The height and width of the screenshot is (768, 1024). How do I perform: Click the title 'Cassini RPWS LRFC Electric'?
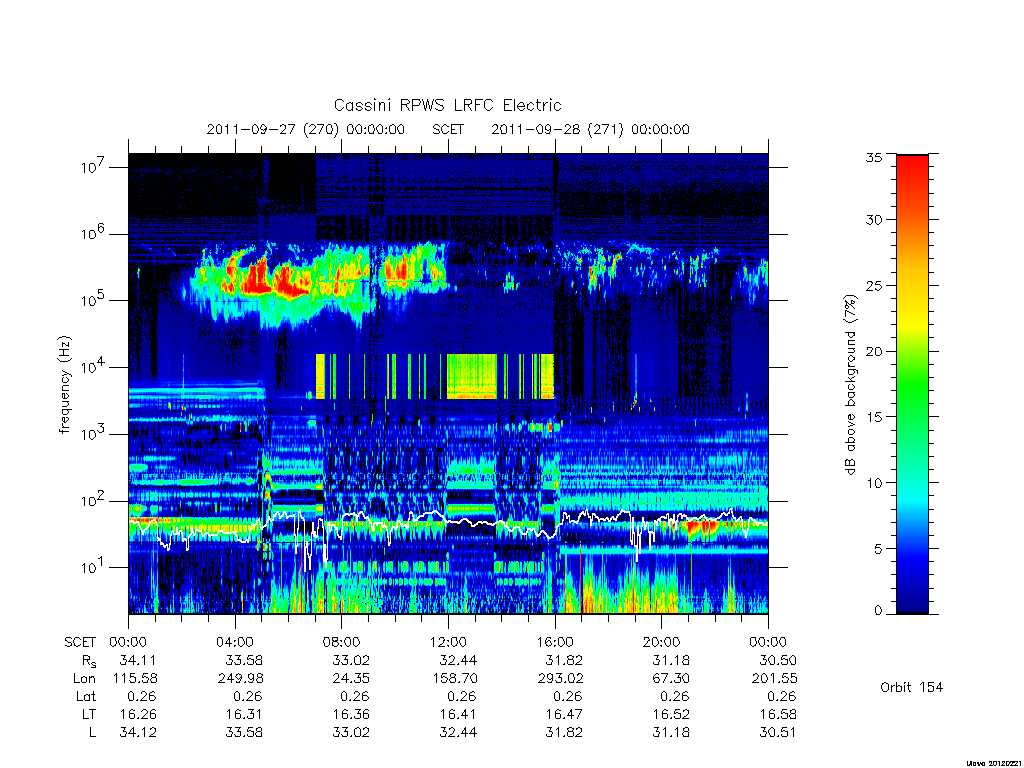[447, 105]
